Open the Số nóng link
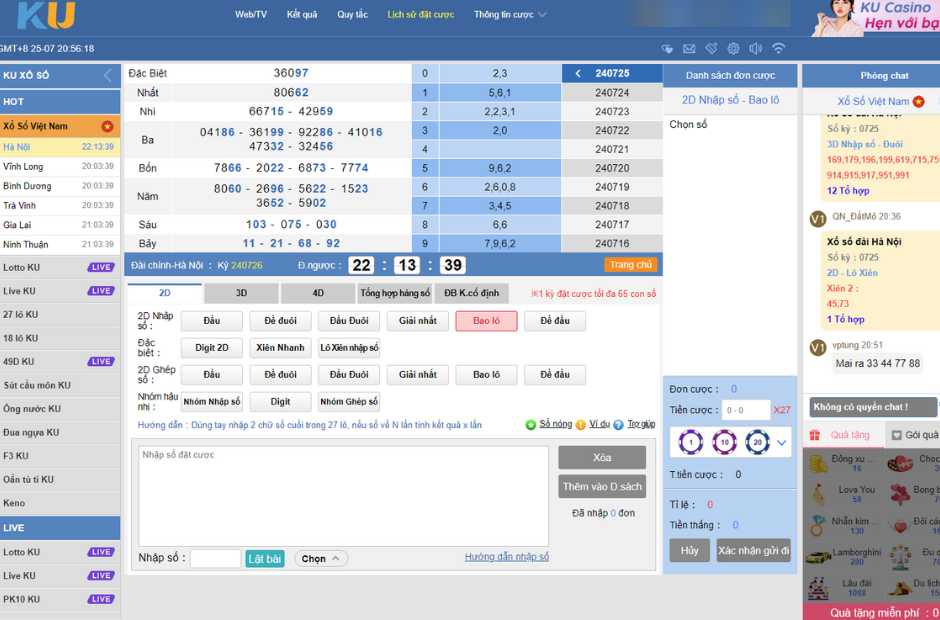 (x=555, y=424)
